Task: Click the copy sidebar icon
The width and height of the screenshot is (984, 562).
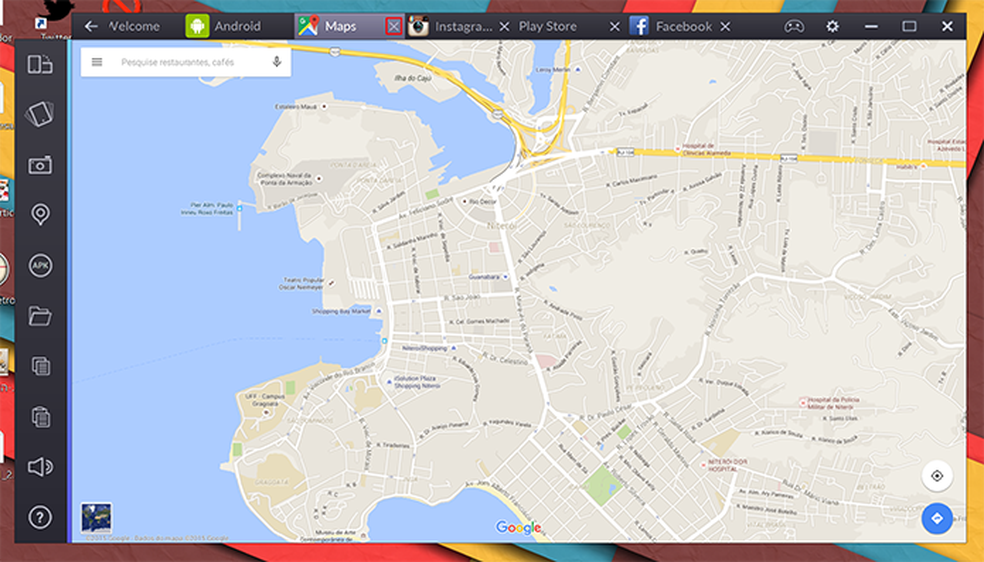Action: (x=41, y=366)
